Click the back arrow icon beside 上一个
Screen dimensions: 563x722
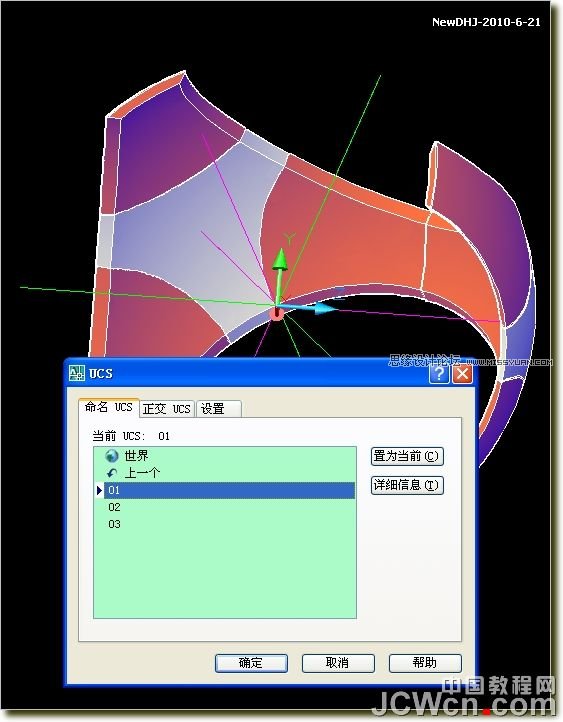click(112, 473)
